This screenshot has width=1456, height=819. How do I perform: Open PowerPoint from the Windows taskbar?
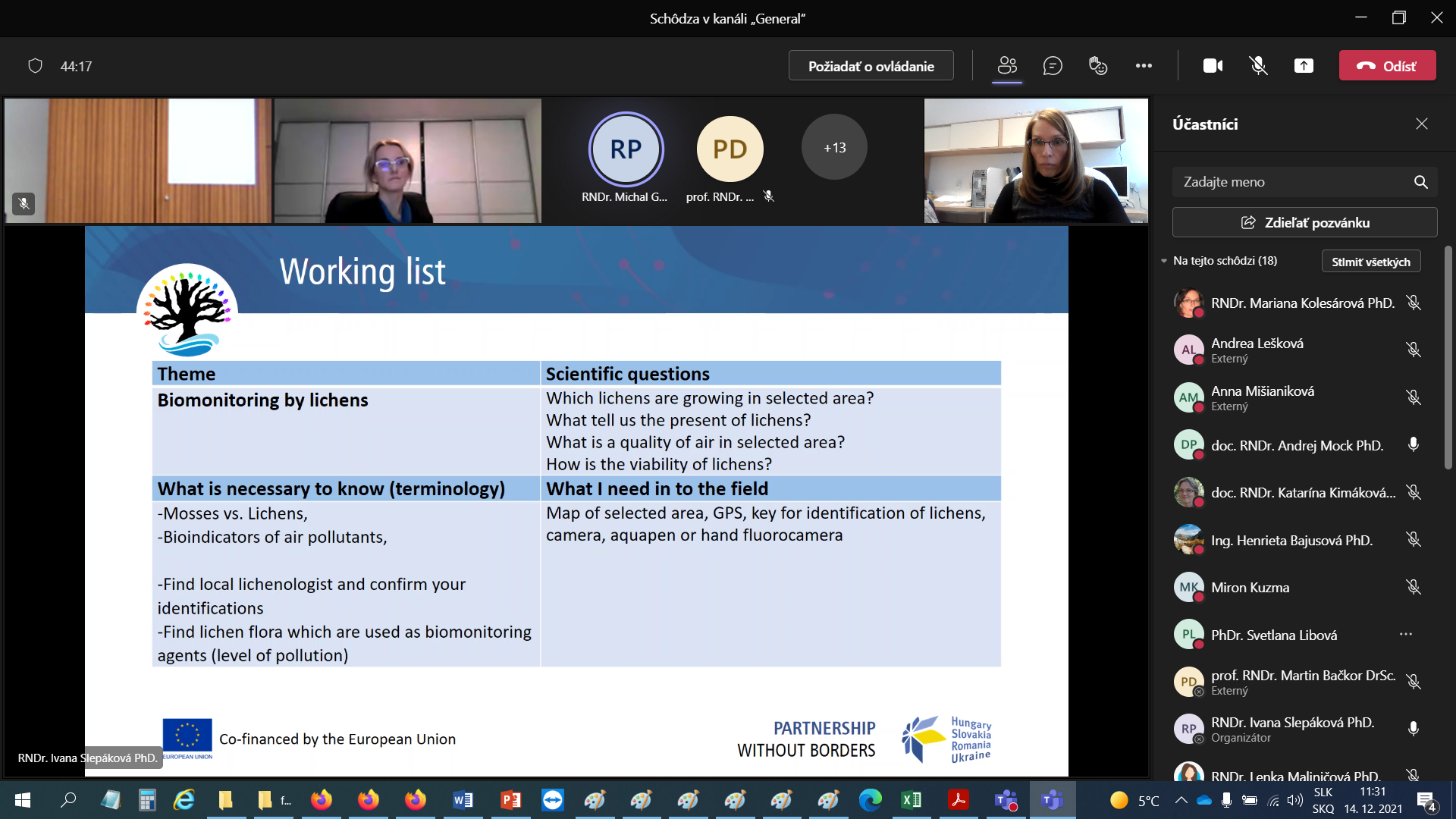pyautogui.click(x=510, y=799)
